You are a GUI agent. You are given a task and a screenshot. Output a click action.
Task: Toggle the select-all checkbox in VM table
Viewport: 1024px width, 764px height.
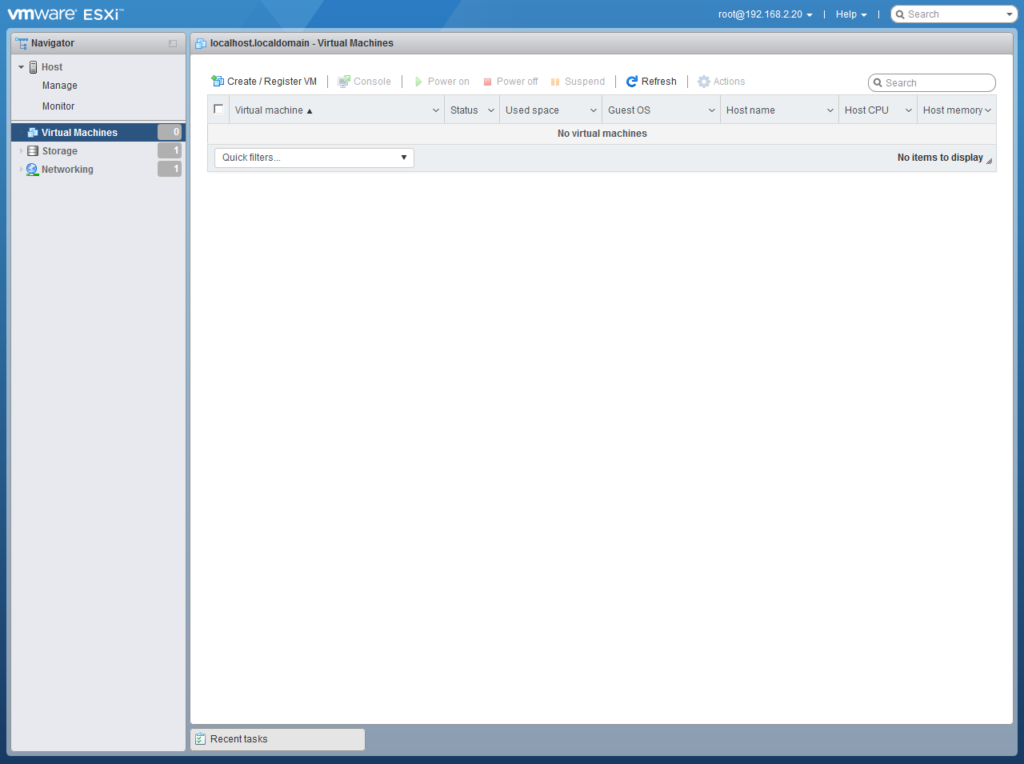pos(218,109)
